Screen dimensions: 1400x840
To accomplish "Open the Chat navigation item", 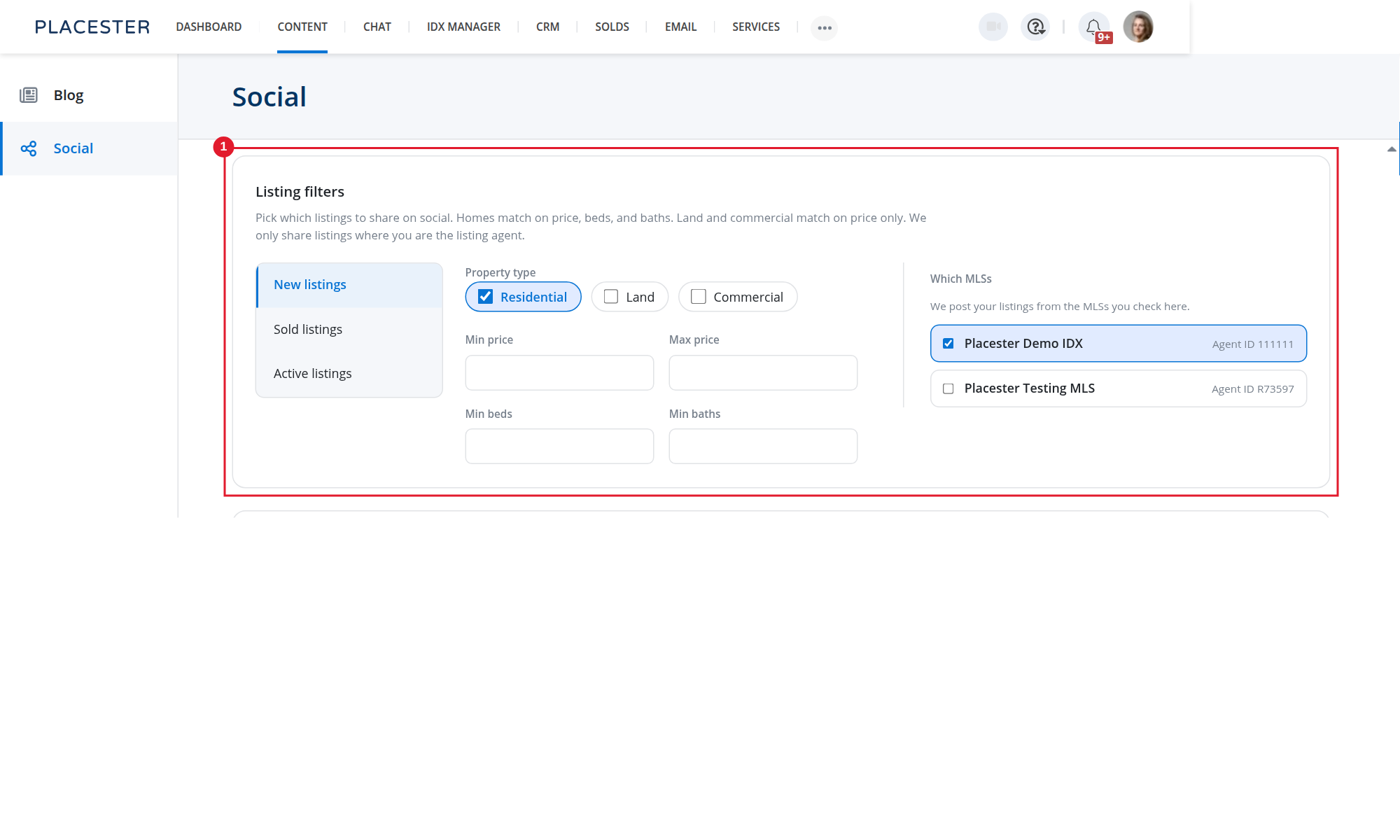I will coord(377,27).
